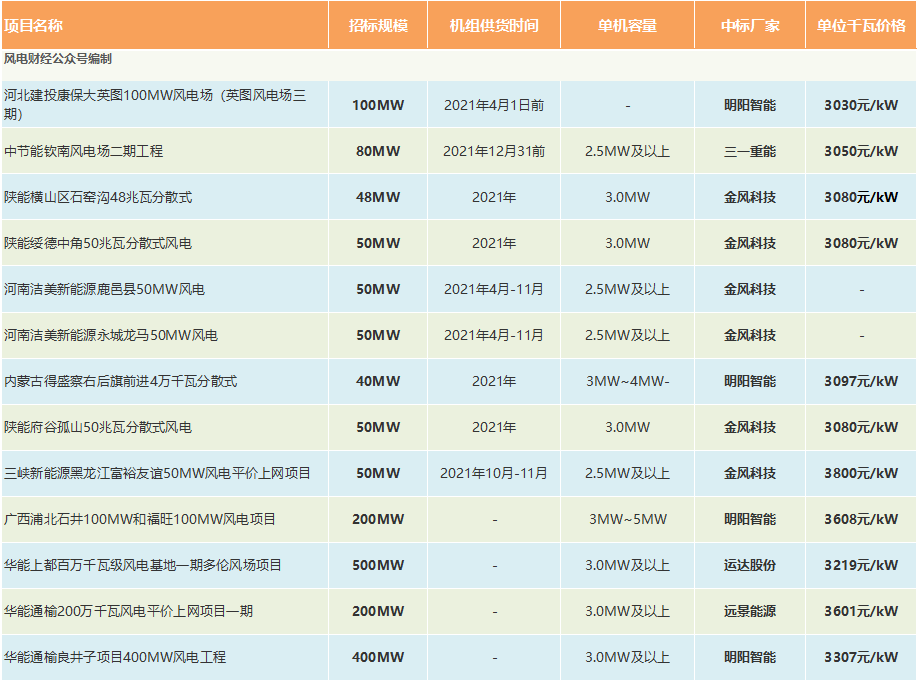Click 2.5MW及以上 in 中节能钦南 row
The image size is (917, 683).
click(628, 151)
